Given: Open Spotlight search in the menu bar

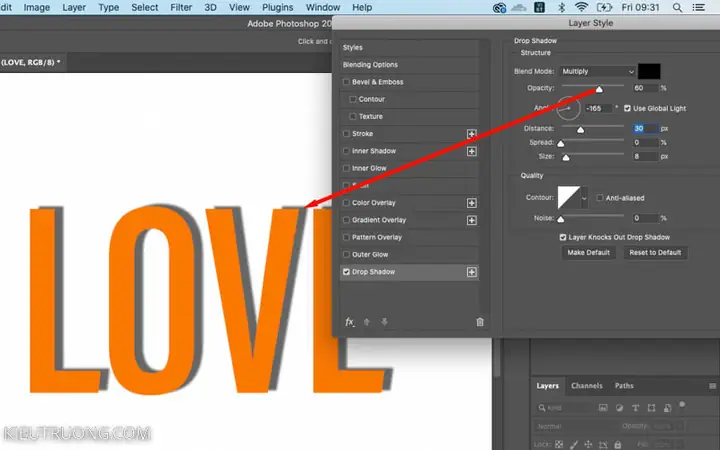Looking at the screenshot, I should (x=677, y=7).
